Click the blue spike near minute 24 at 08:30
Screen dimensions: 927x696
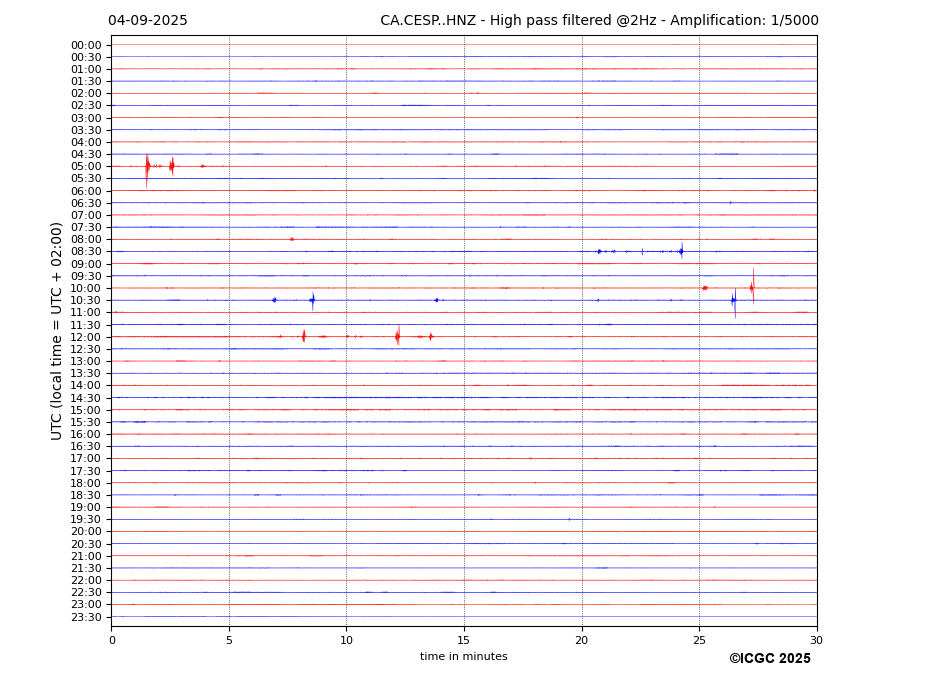tap(682, 251)
